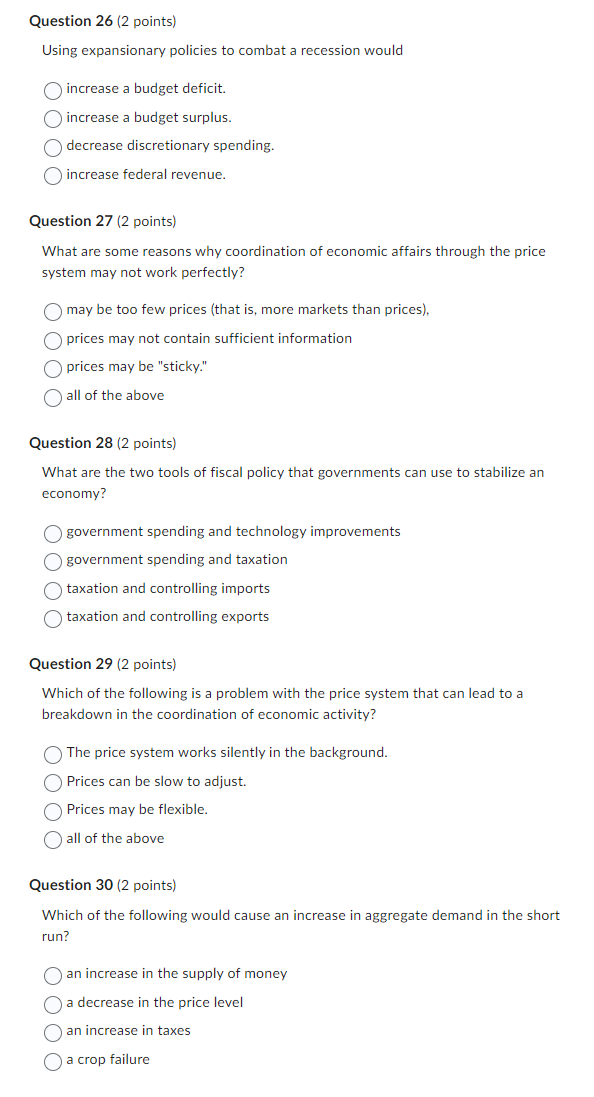Select "increase a budget deficit" for Question 26
The image size is (594, 1097).
point(52,90)
